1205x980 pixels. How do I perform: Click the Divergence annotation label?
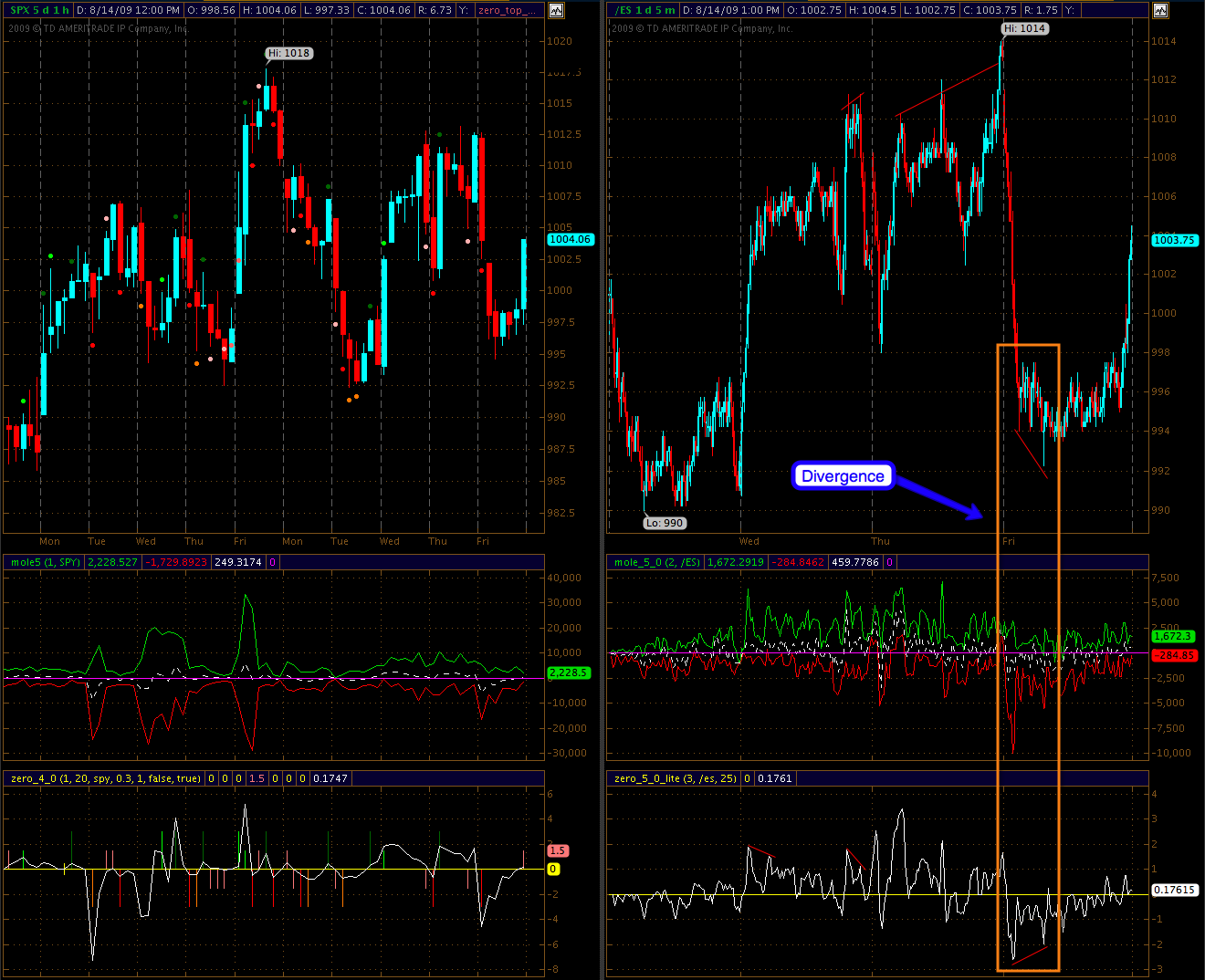pyautogui.click(x=842, y=476)
